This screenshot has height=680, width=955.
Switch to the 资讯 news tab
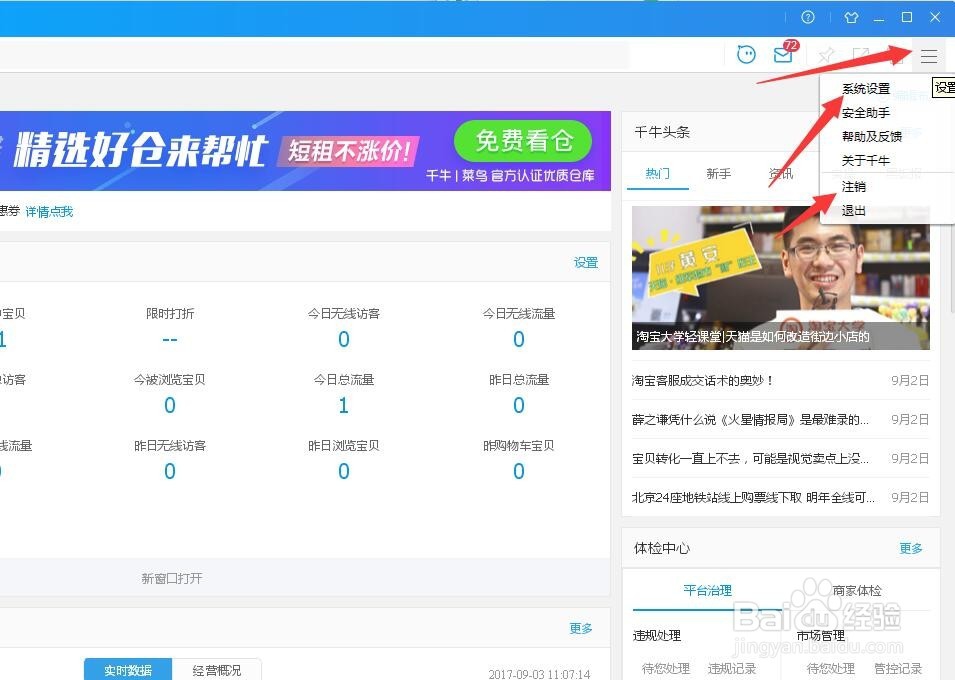pos(781,174)
